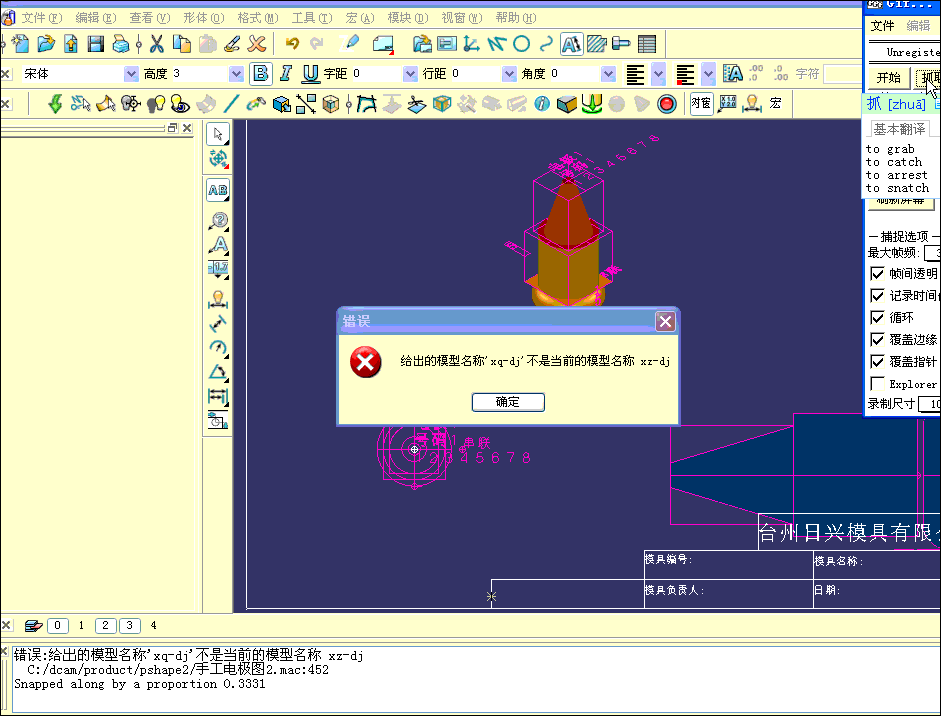The width and height of the screenshot is (941, 716).
Task: Click the Save floppy disk icon
Action: tap(95, 44)
